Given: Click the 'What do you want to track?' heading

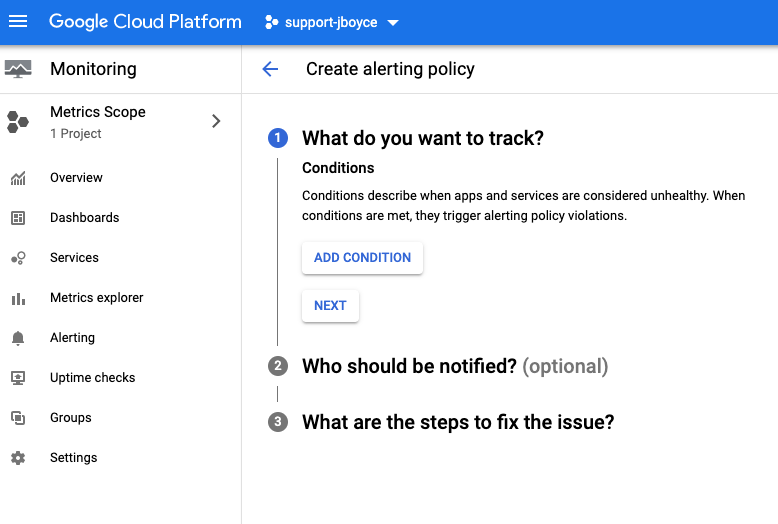Looking at the screenshot, I should (423, 138).
